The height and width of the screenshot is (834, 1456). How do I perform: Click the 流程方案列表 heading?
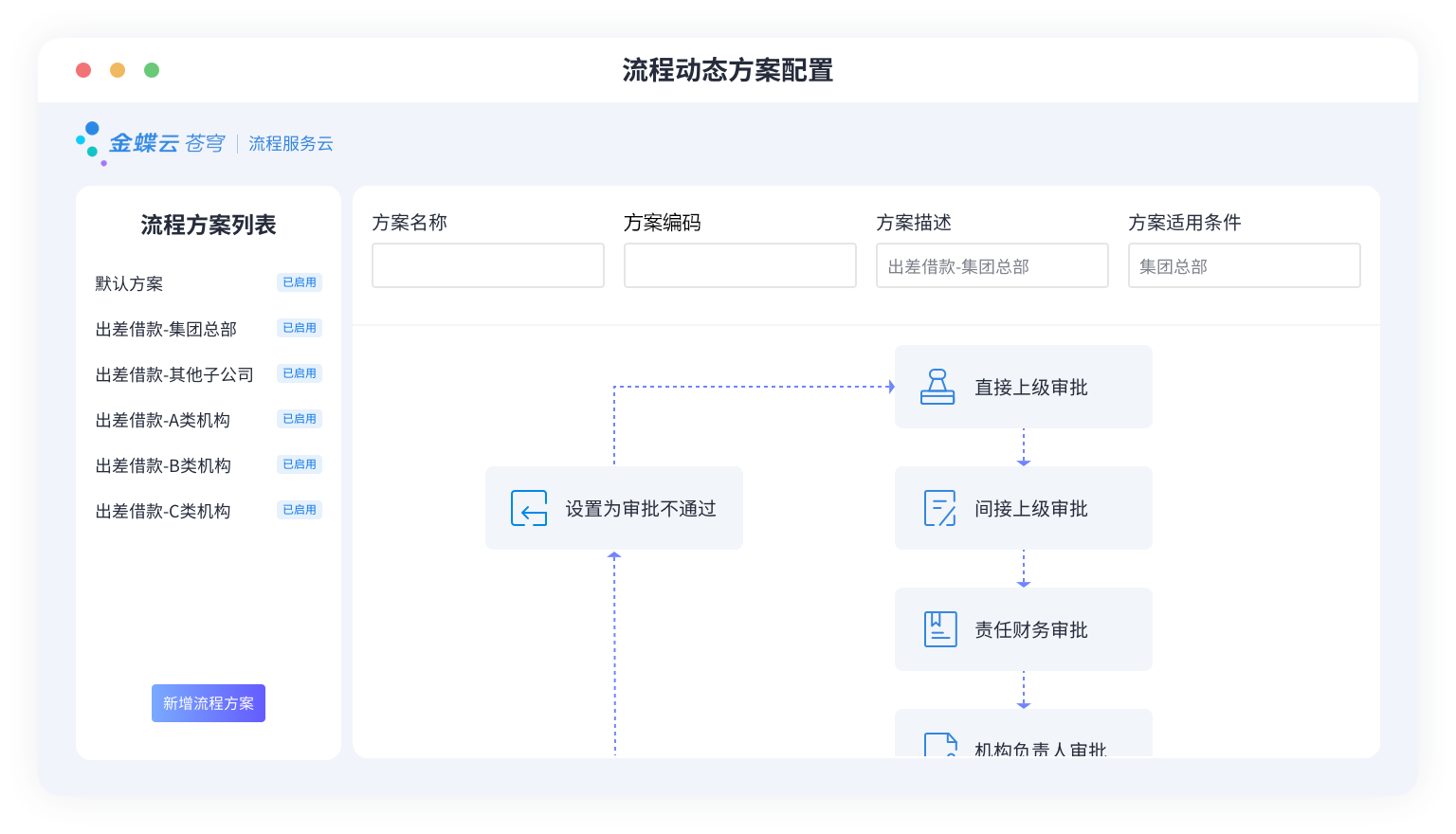point(209,225)
